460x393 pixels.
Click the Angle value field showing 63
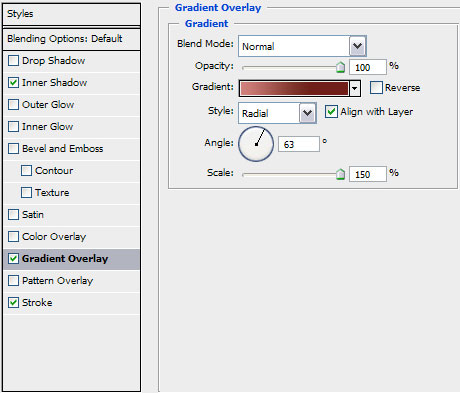point(299,144)
